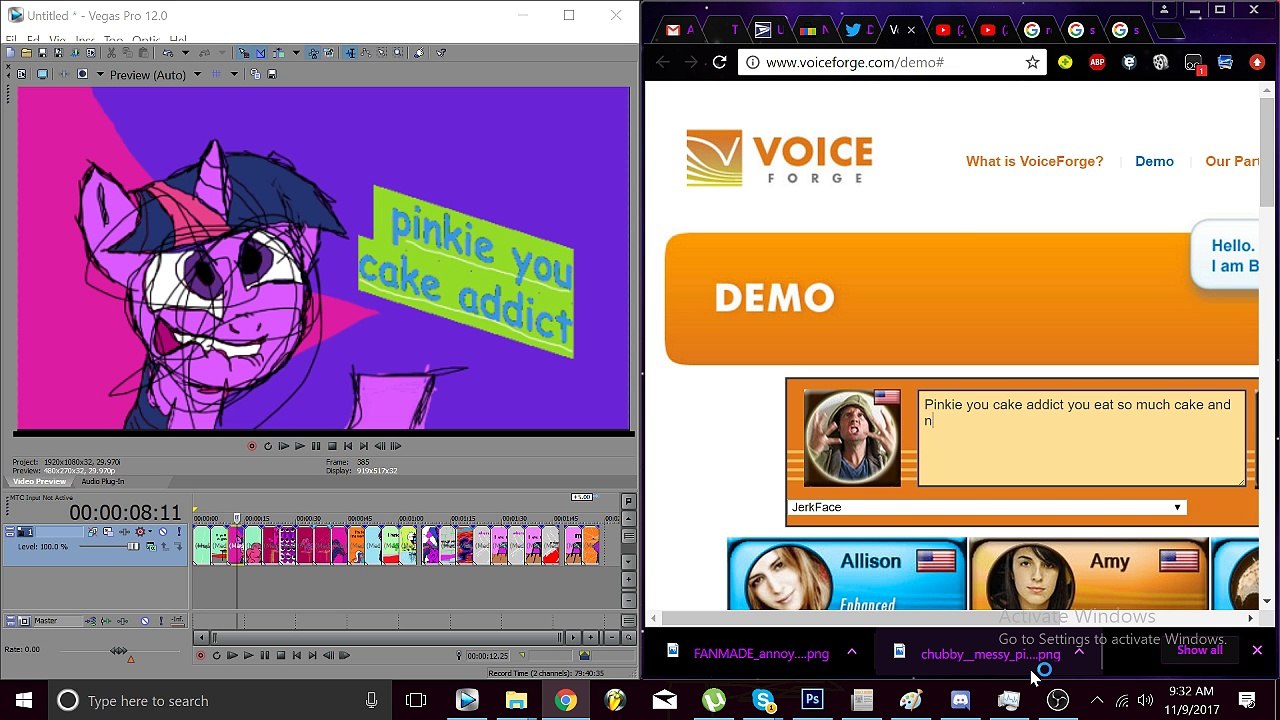Click the Zoom Edit magnifier at timeline corner
1280x720 pixels.
[x=629, y=637]
